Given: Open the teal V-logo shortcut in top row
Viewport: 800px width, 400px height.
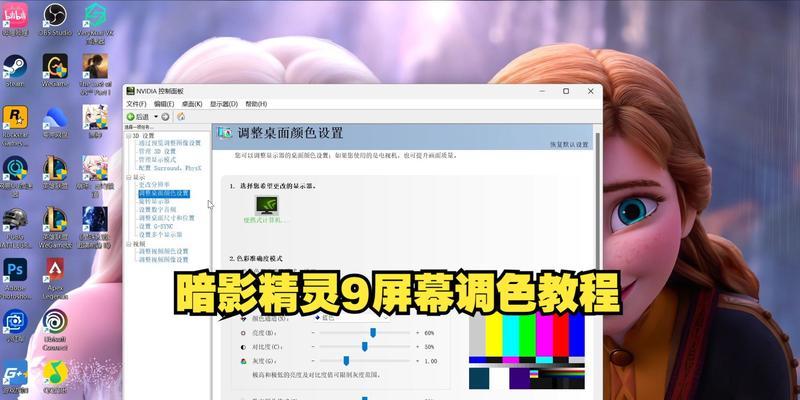Looking at the screenshot, I should 95,23.
